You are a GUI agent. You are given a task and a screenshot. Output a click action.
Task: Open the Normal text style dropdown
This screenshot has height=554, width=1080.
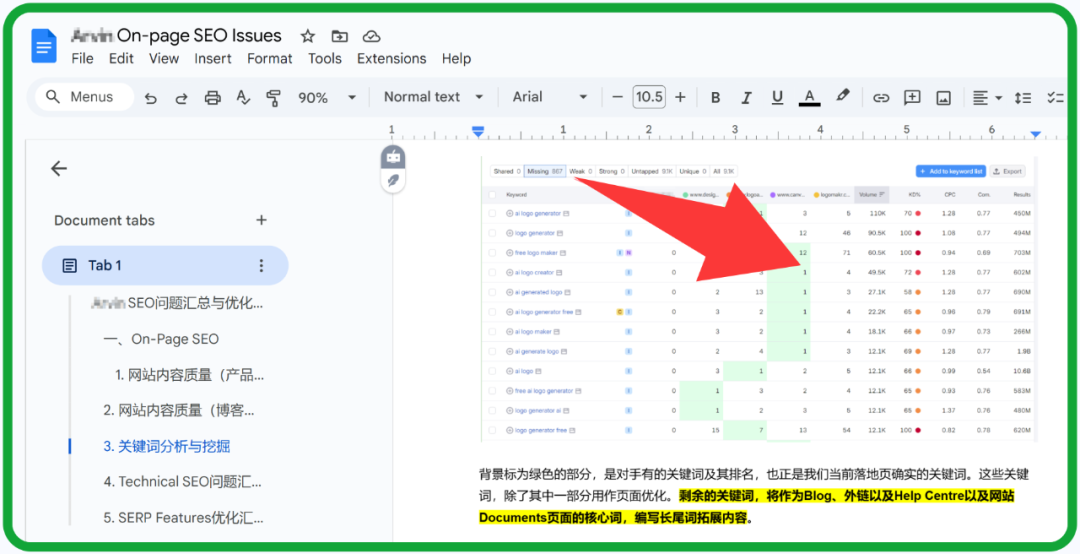pyautogui.click(x=433, y=97)
